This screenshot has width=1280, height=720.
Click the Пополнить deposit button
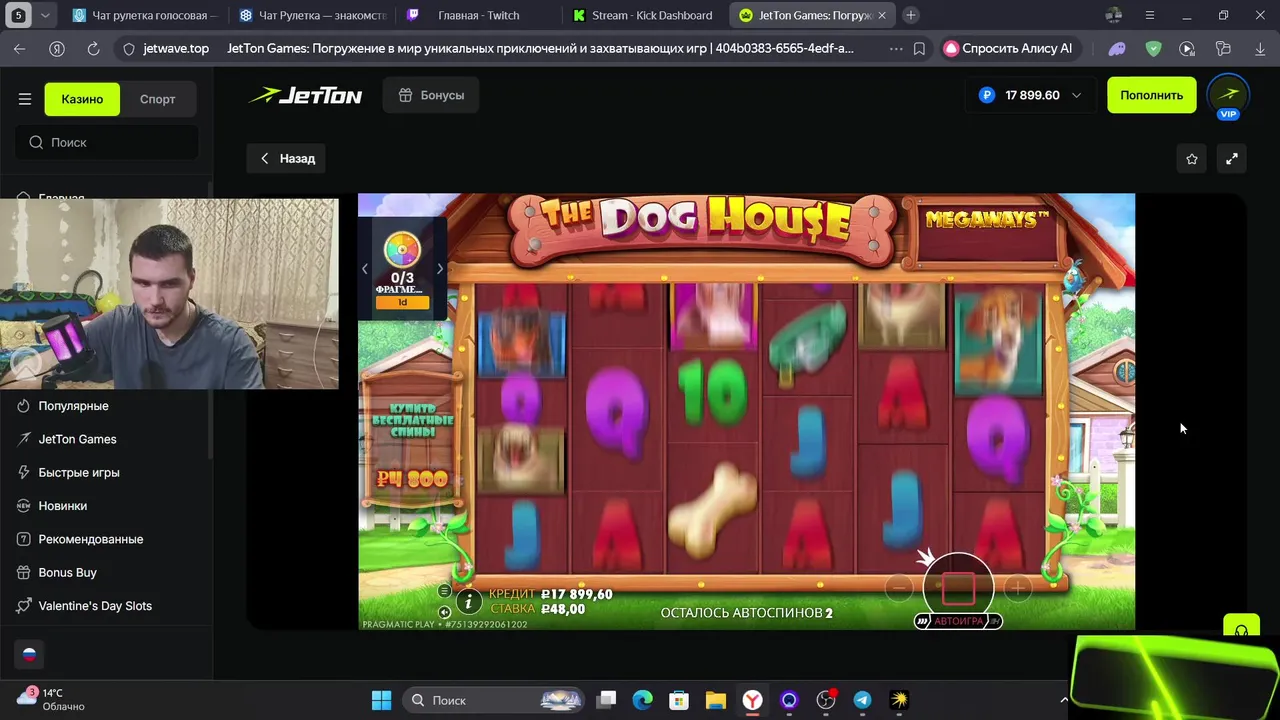(1151, 95)
